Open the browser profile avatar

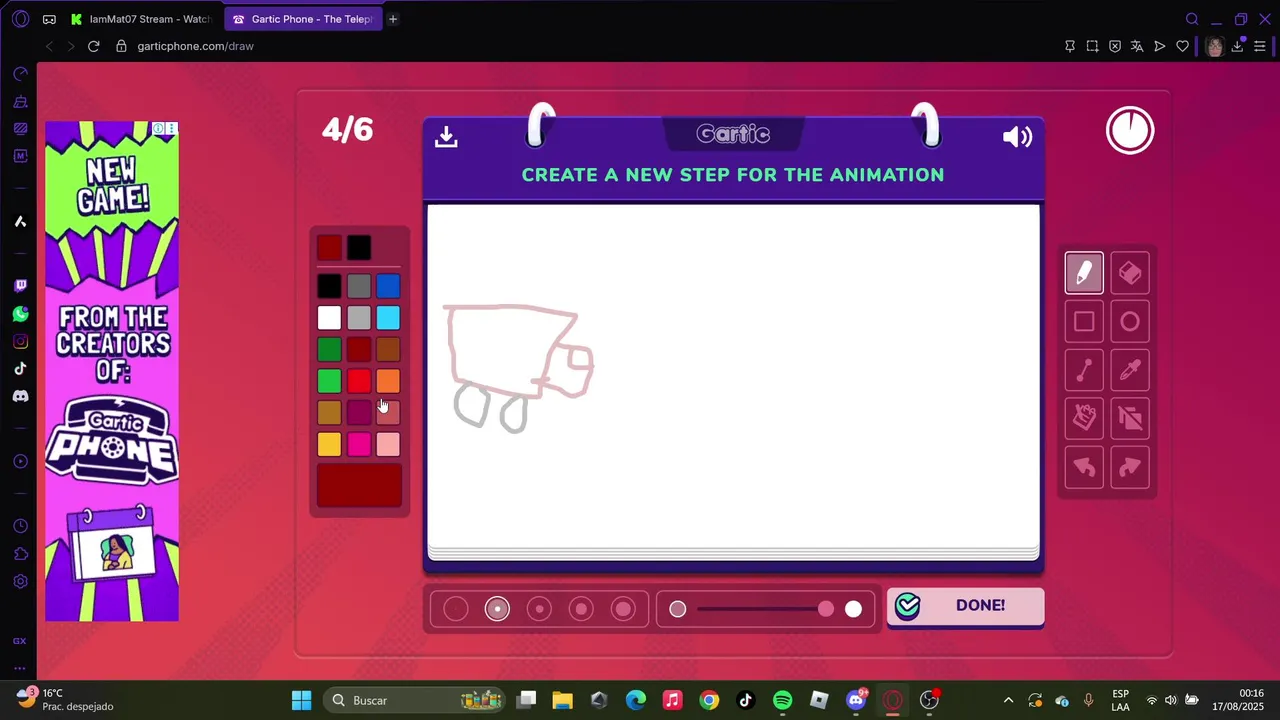point(1214,46)
